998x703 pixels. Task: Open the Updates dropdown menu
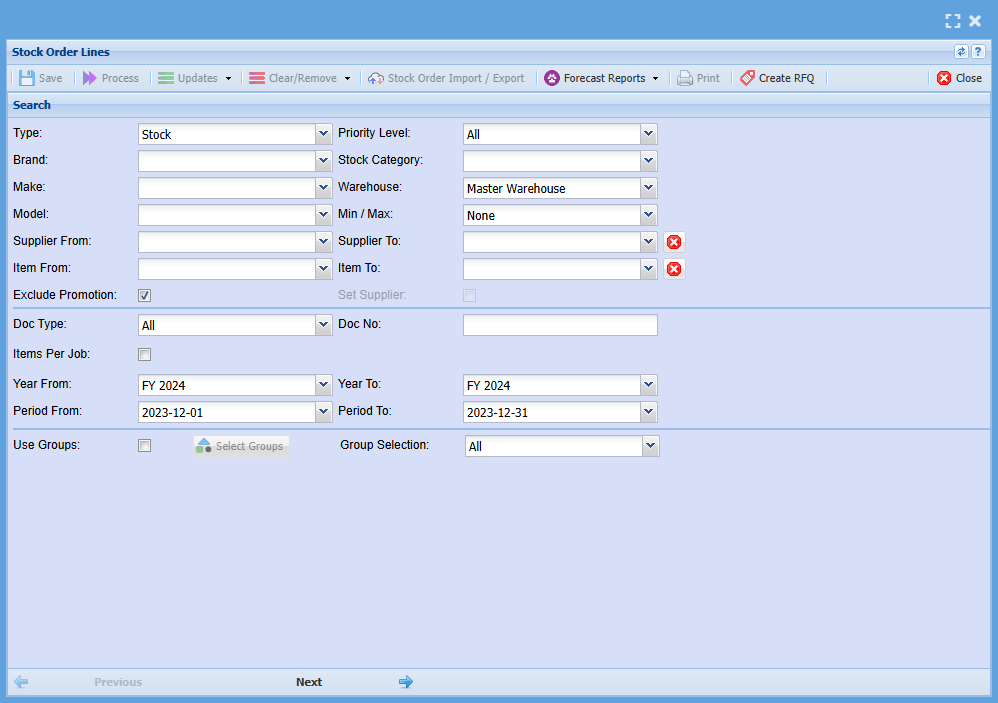tap(195, 78)
